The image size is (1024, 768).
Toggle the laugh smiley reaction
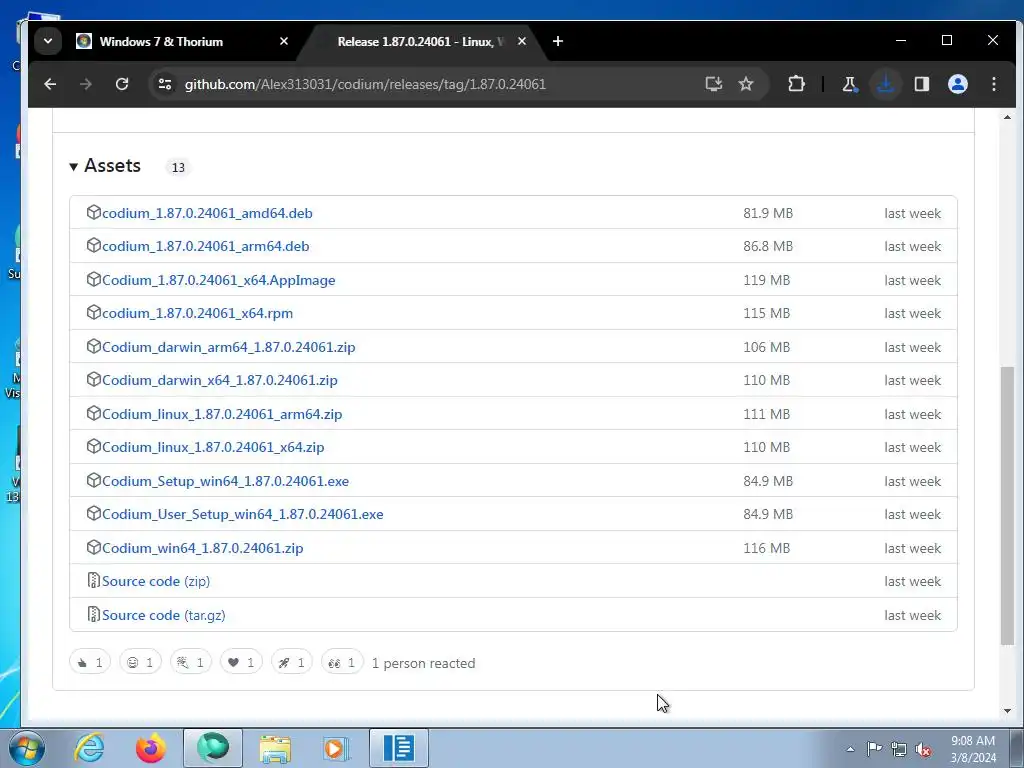[x=140, y=662]
